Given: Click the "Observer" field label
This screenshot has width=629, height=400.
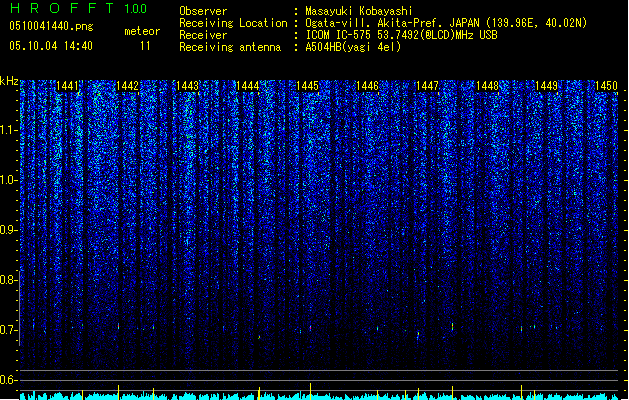Looking at the screenshot, I should pyautogui.click(x=203, y=11).
